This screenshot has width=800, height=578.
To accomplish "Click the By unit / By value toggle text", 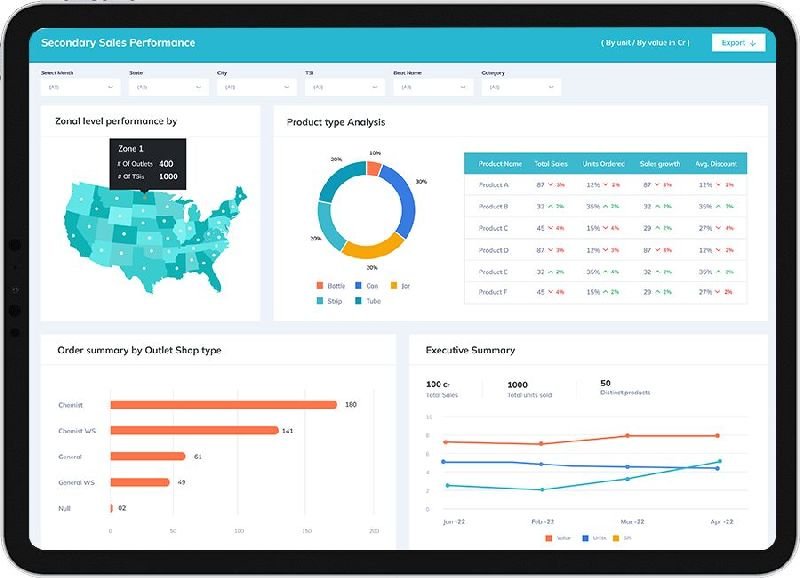I will click(x=647, y=43).
